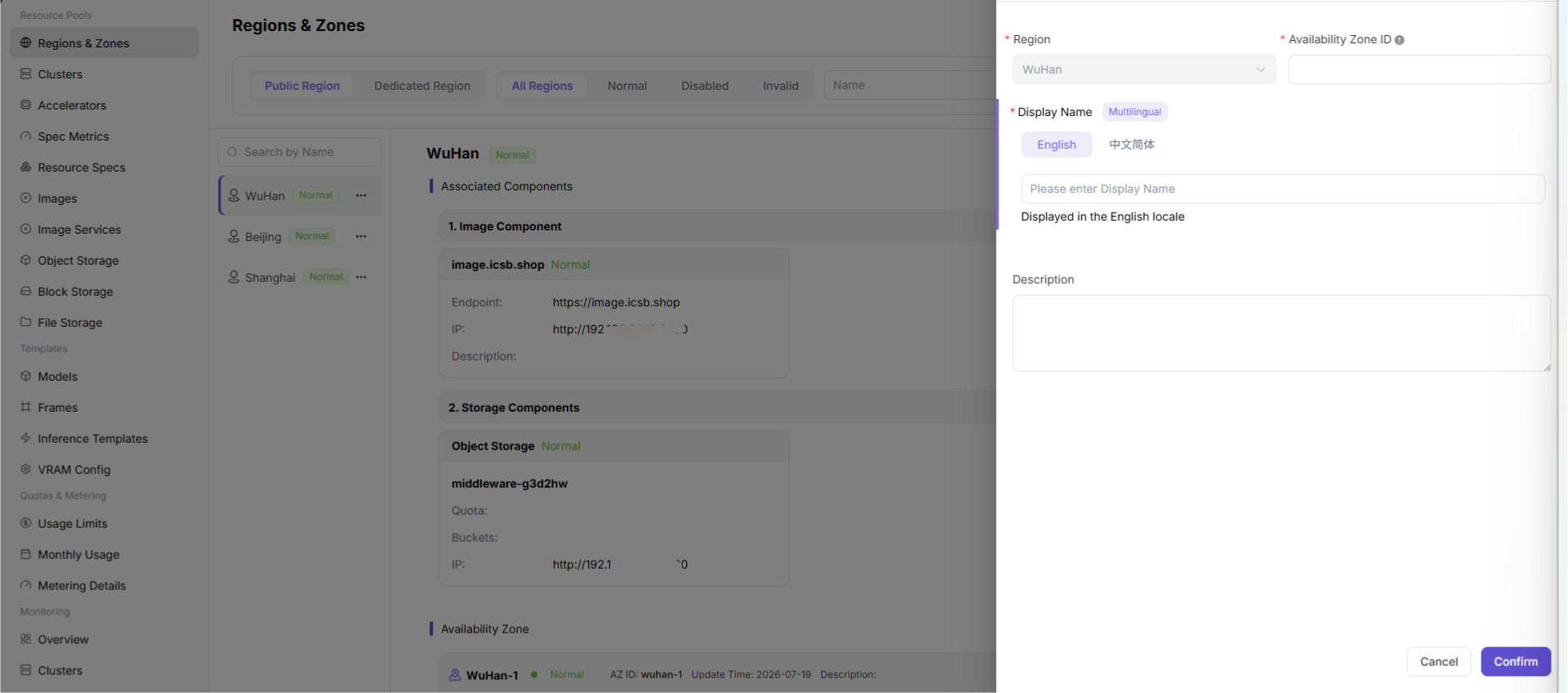The height and width of the screenshot is (693, 1568).
Task: Click the WuHan-1 availability zone icon
Action: coord(455,675)
